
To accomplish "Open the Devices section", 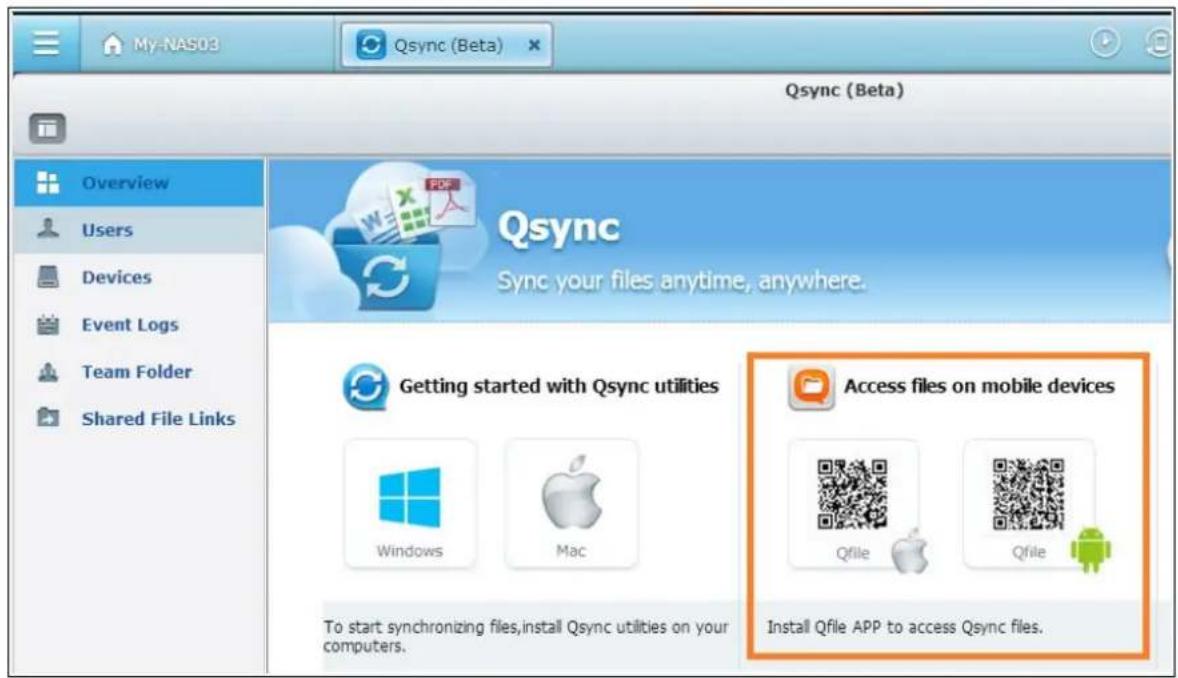I will coord(139,277).
